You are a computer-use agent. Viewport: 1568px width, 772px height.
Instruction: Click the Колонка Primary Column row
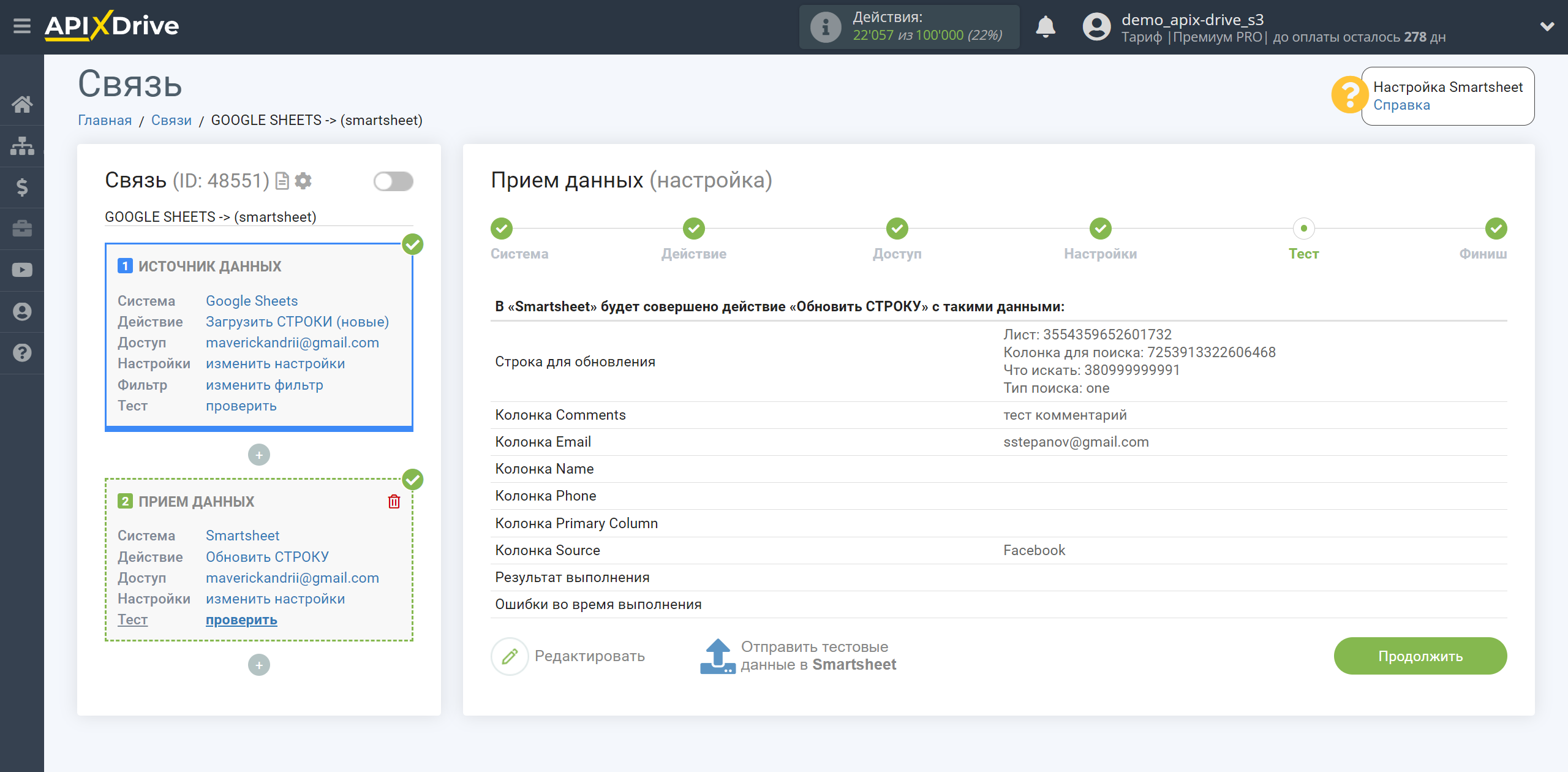[x=998, y=524]
